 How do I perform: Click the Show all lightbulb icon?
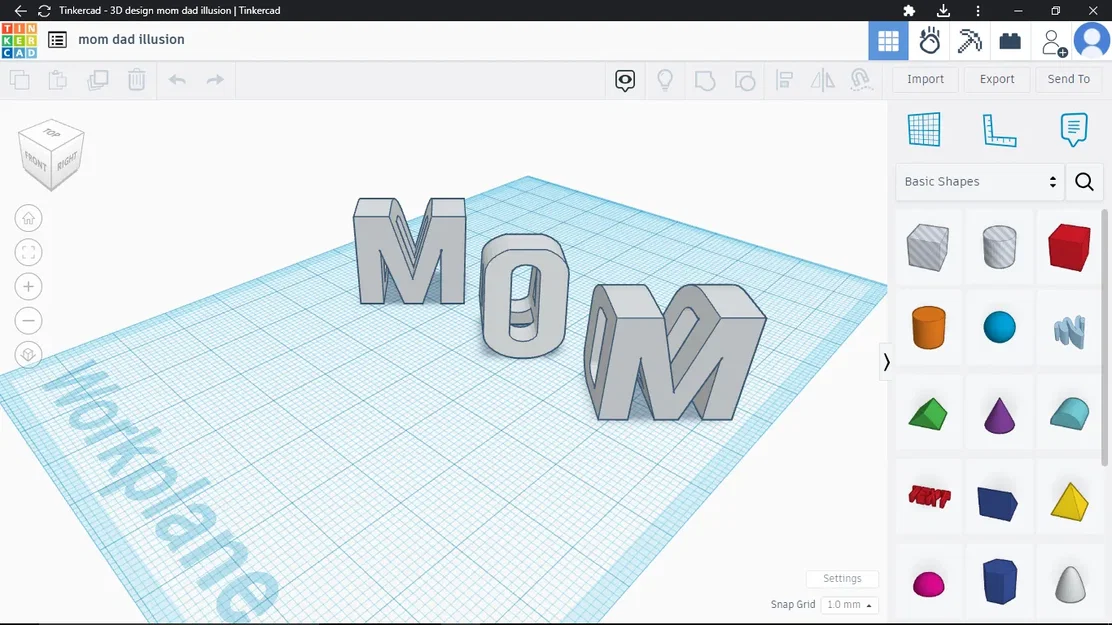coord(665,79)
